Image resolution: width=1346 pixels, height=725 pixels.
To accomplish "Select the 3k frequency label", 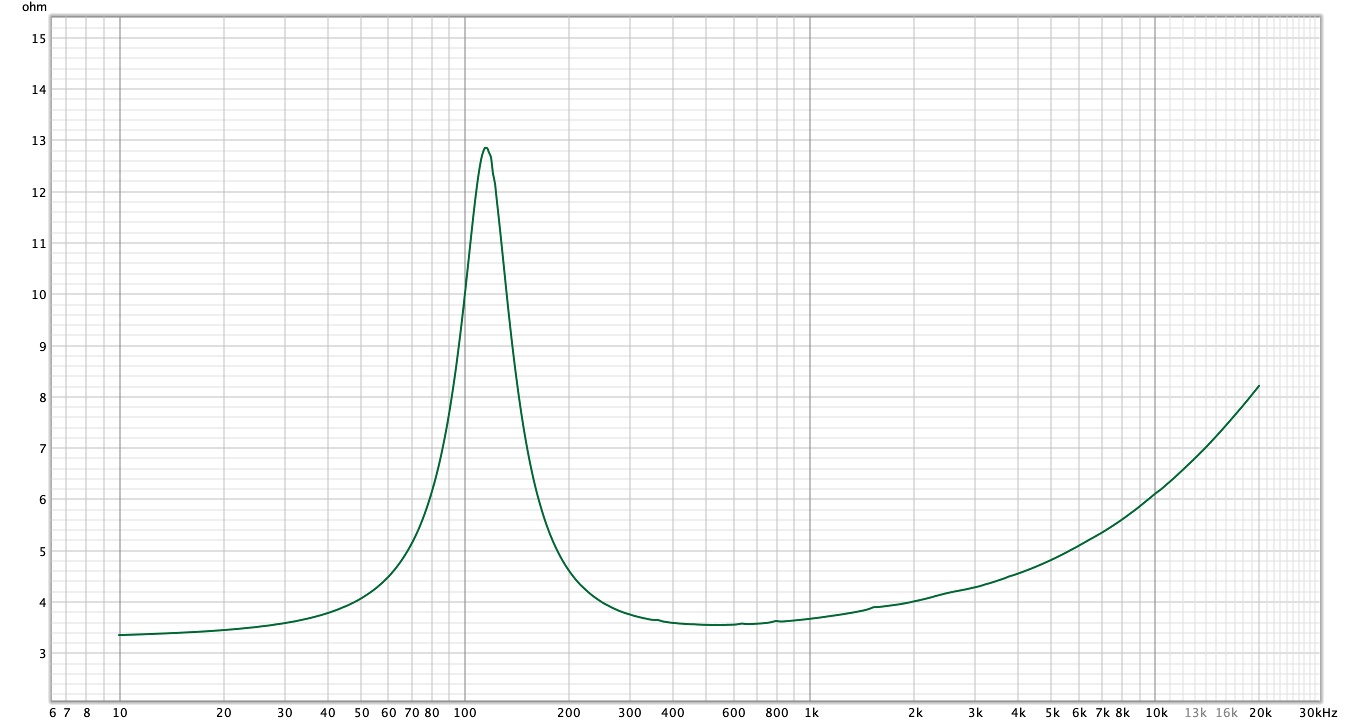I will [x=976, y=713].
